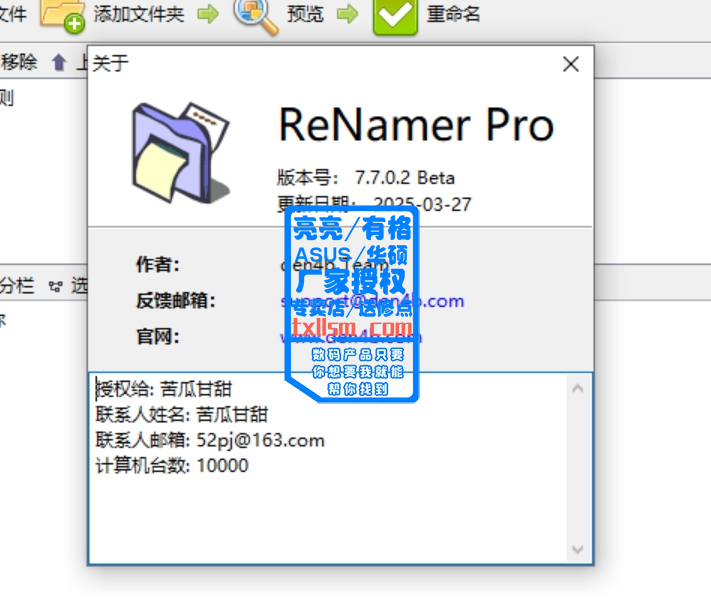The width and height of the screenshot is (711, 609).
Task: Click the text 授权给: 苦瓜甘甜
Action: click(x=164, y=389)
